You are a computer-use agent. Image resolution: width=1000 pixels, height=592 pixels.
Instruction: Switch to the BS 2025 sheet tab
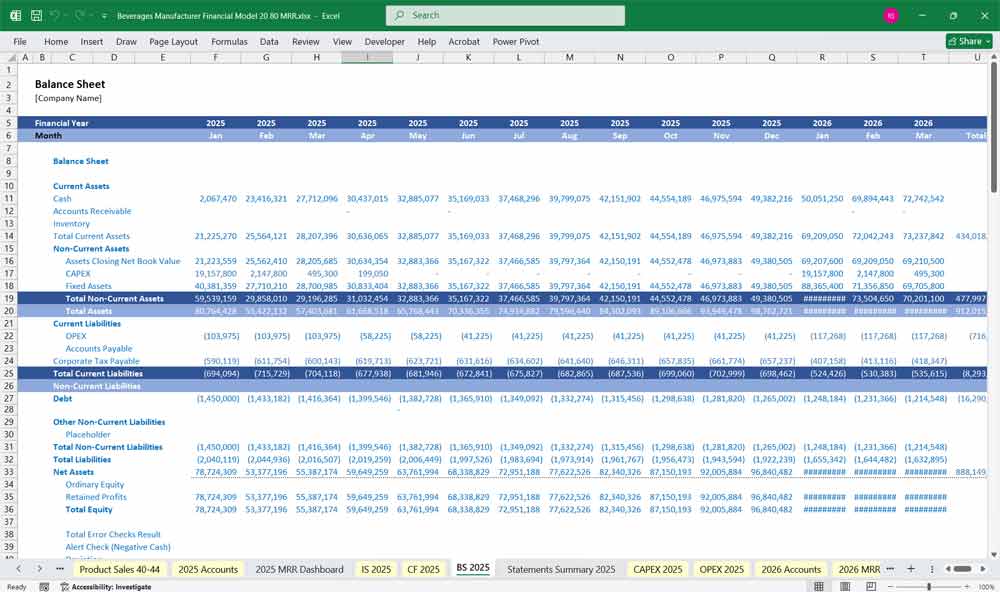click(473, 568)
